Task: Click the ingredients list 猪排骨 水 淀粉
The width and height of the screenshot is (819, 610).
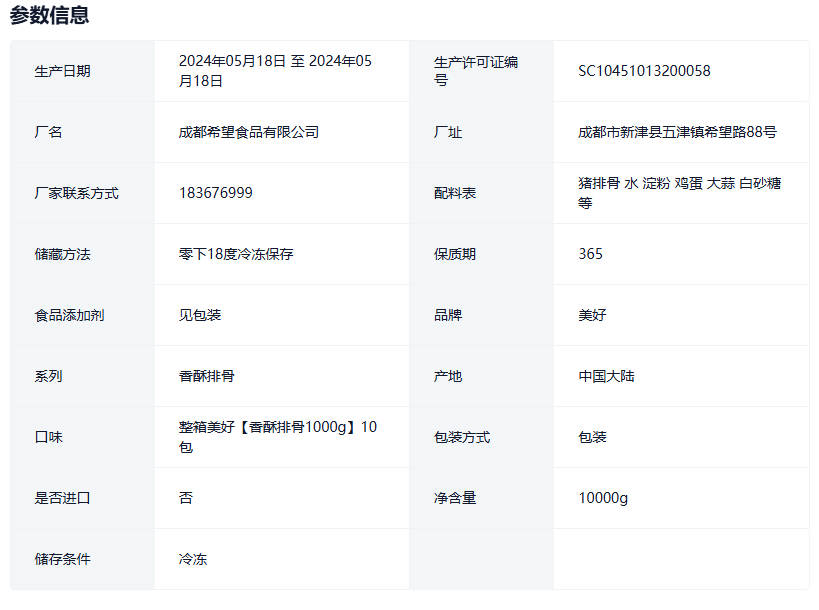Action: click(x=680, y=193)
